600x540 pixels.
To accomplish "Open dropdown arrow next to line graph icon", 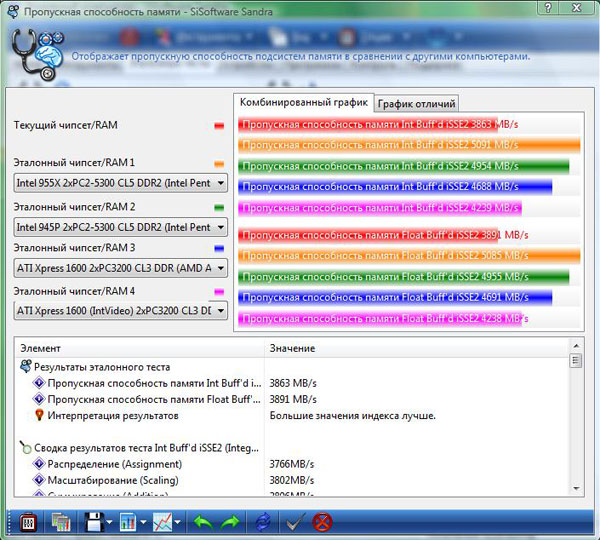I will point(178,522).
